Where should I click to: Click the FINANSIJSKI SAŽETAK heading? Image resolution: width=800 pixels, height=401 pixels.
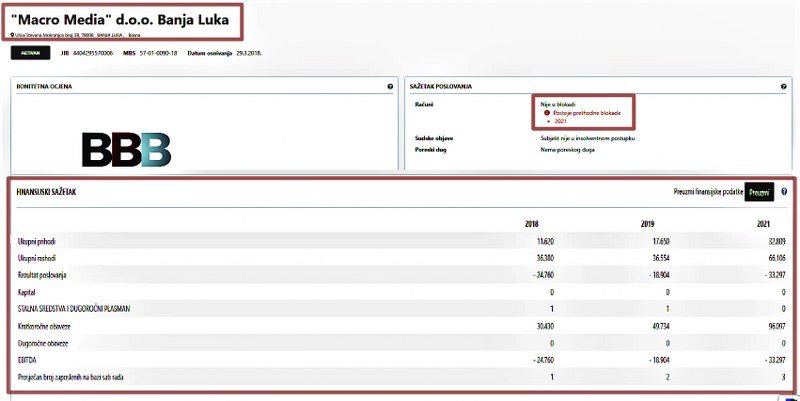[x=46, y=192]
